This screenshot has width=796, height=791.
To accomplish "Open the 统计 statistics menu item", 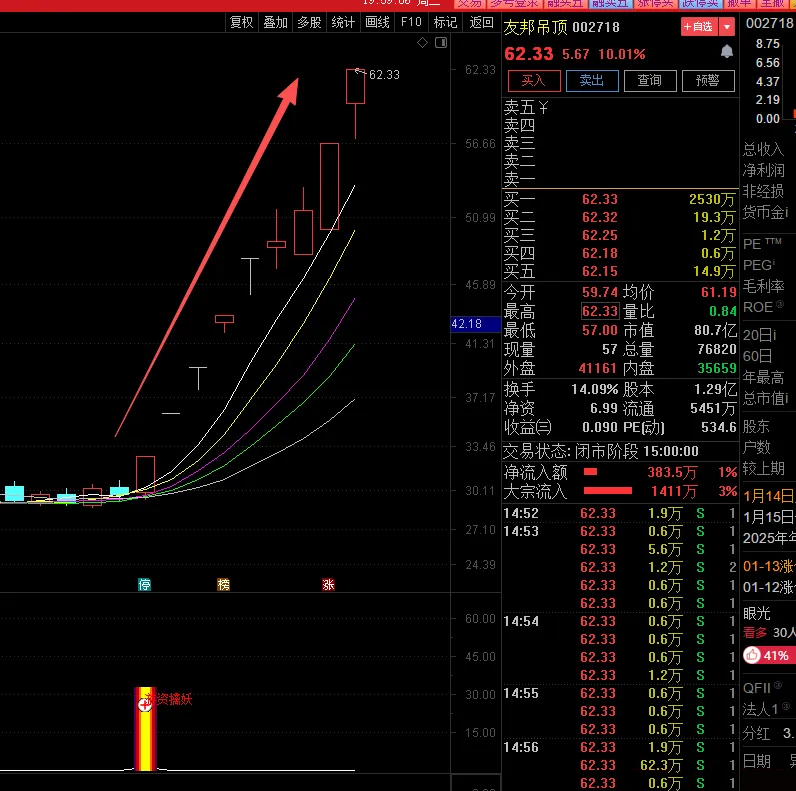I will tap(343, 22).
